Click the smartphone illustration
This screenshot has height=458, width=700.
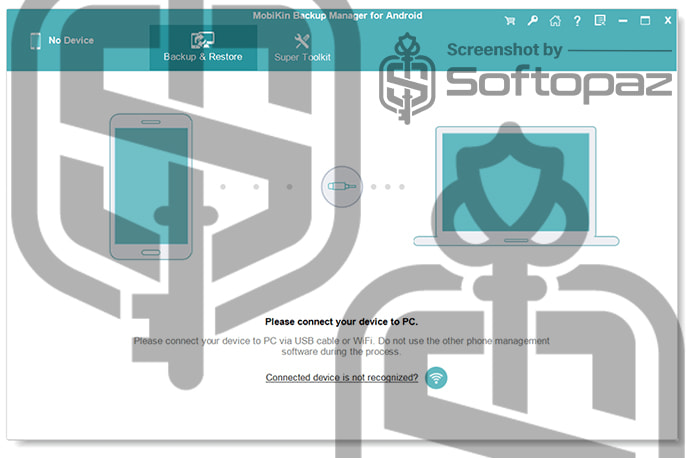(x=151, y=187)
